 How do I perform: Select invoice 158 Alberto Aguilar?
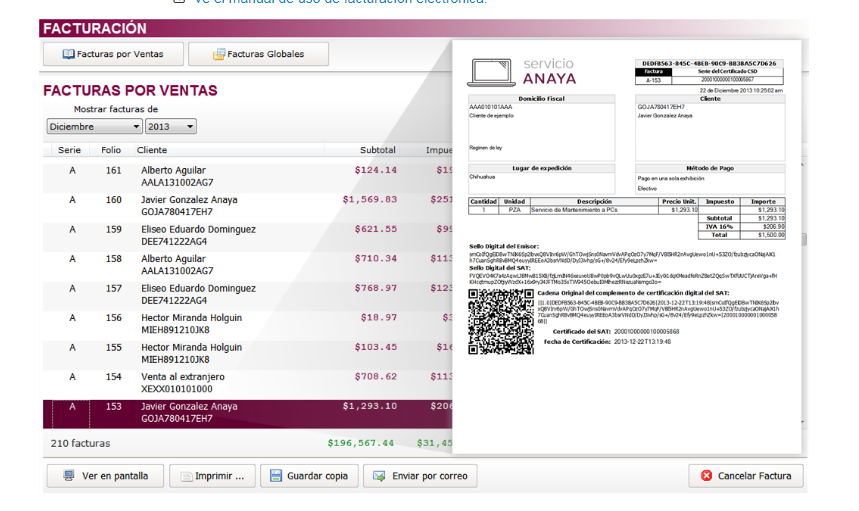pyautogui.click(x=248, y=265)
